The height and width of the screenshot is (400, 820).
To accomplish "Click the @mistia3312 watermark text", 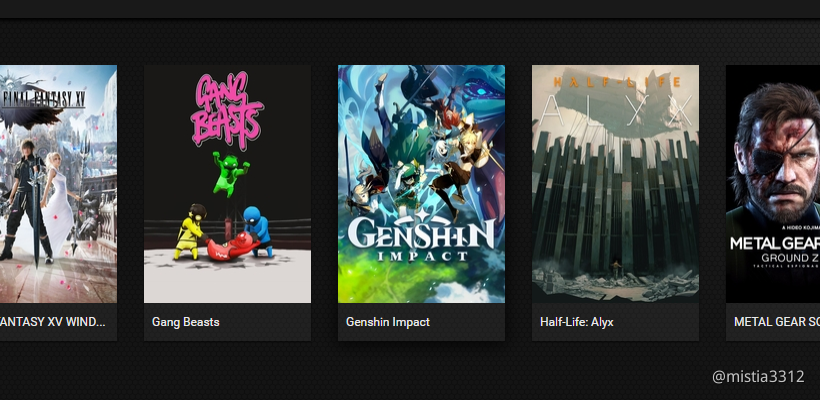I will point(758,376).
